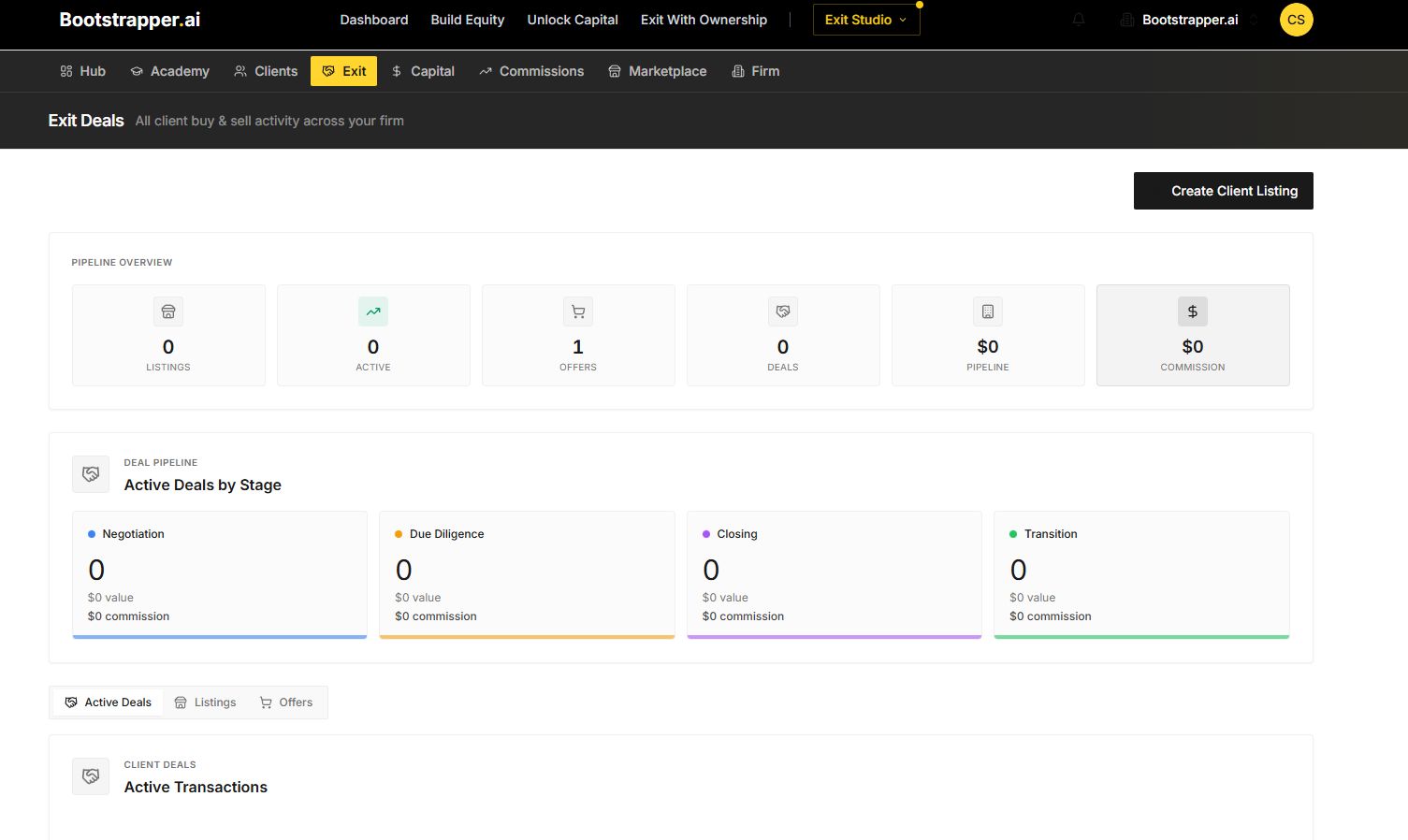This screenshot has height=840, width=1408.
Task: Open the Bootstrapper.ai organization switcher
Action: coord(1189,20)
